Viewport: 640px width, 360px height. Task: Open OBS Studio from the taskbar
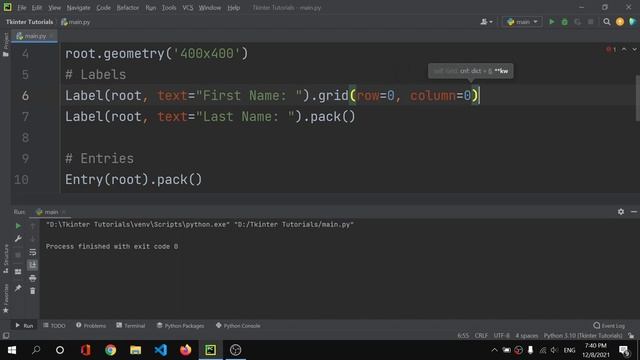[236, 350]
